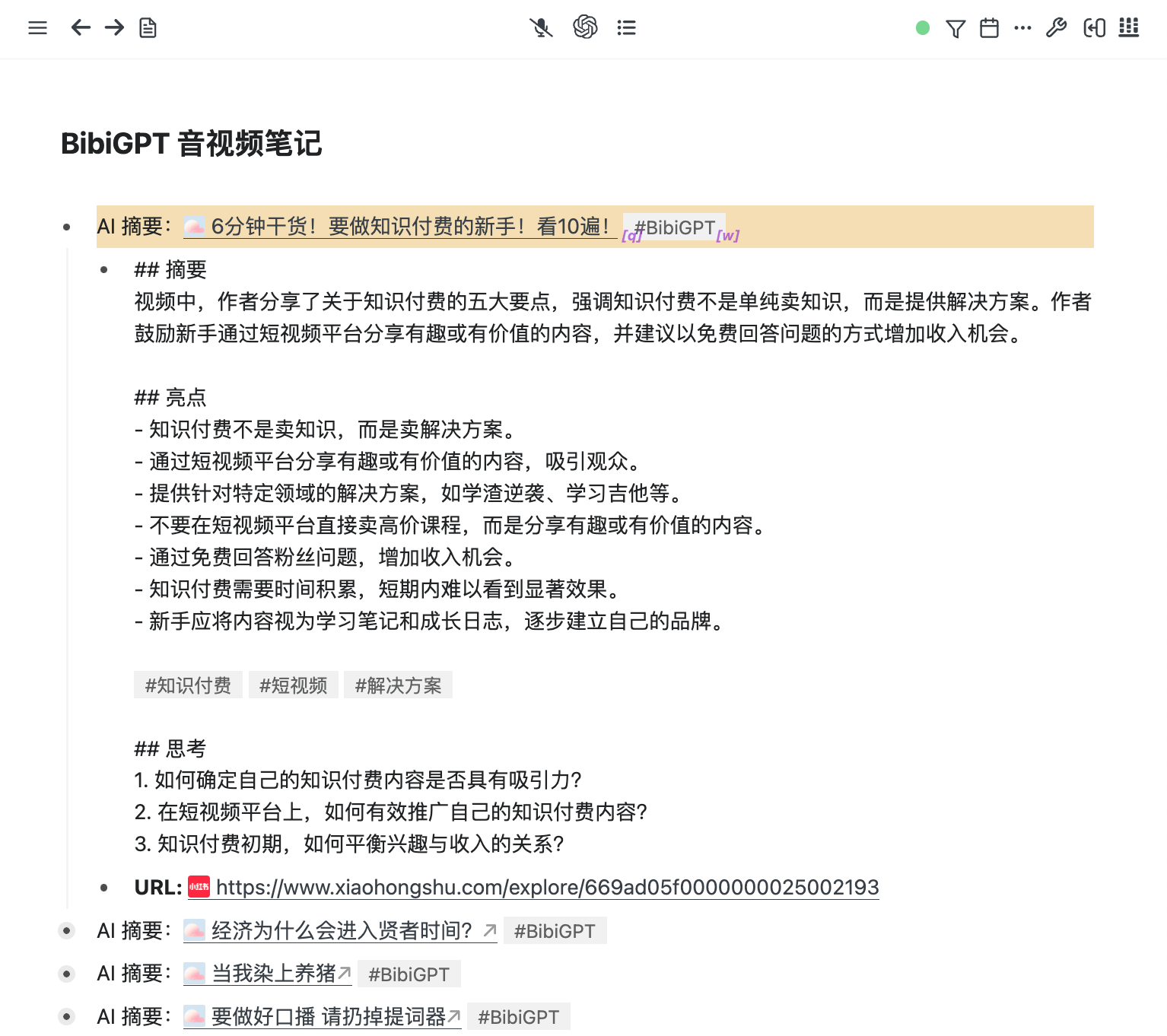
Task: Toggle the muted microphone icon
Action: tap(541, 28)
